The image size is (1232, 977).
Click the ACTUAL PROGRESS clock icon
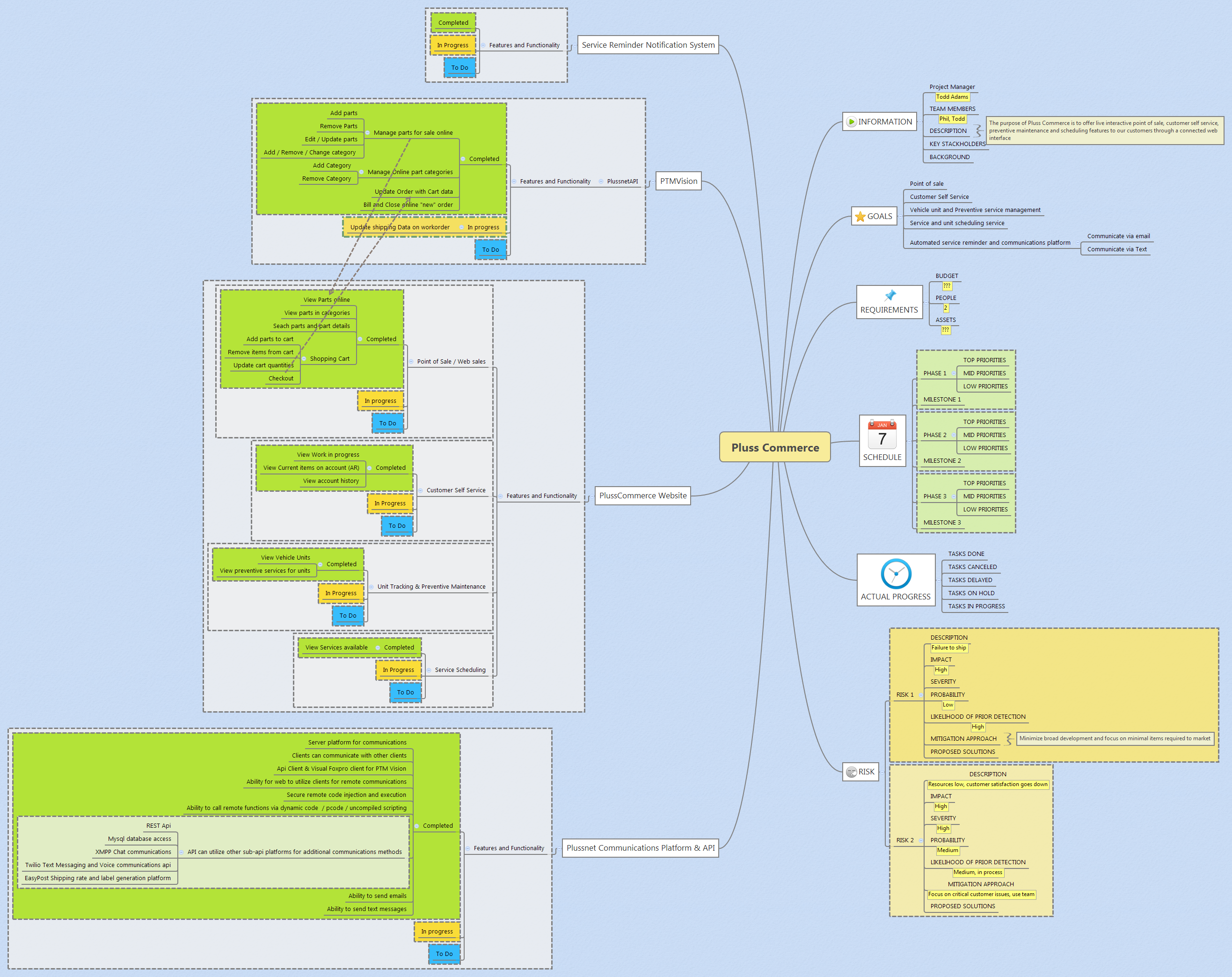click(896, 573)
